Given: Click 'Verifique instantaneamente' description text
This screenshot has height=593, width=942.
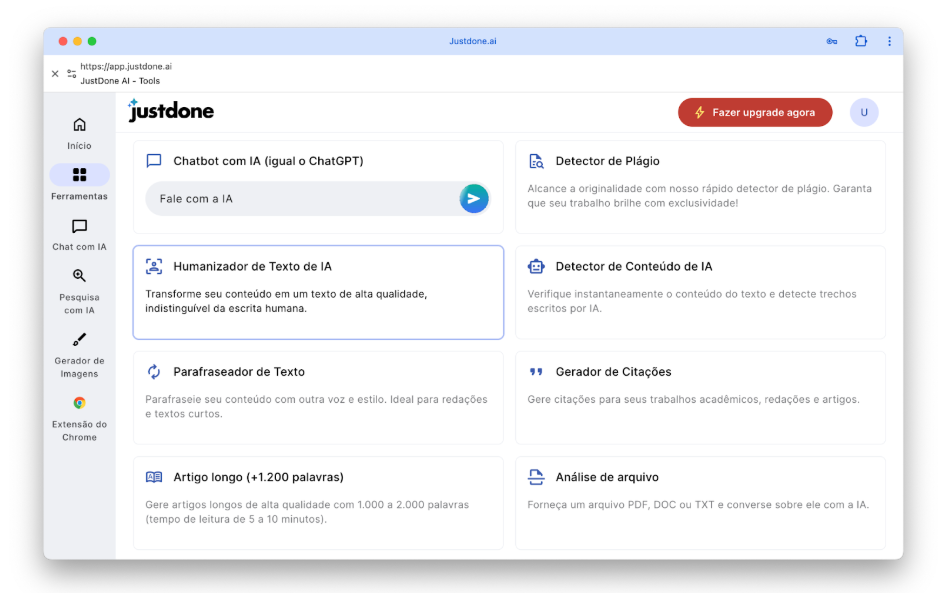Looking at the screenshot, I should 691,301.
